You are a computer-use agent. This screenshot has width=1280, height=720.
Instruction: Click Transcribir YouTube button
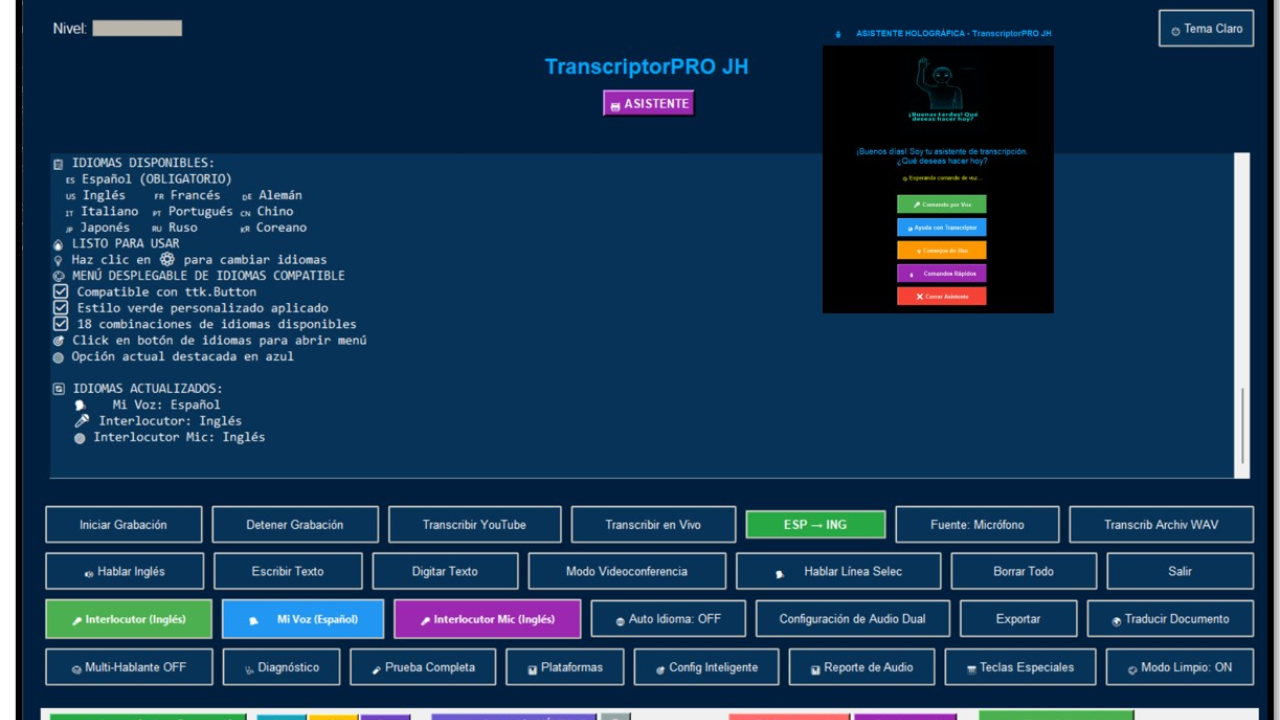[x=474, y=524]
